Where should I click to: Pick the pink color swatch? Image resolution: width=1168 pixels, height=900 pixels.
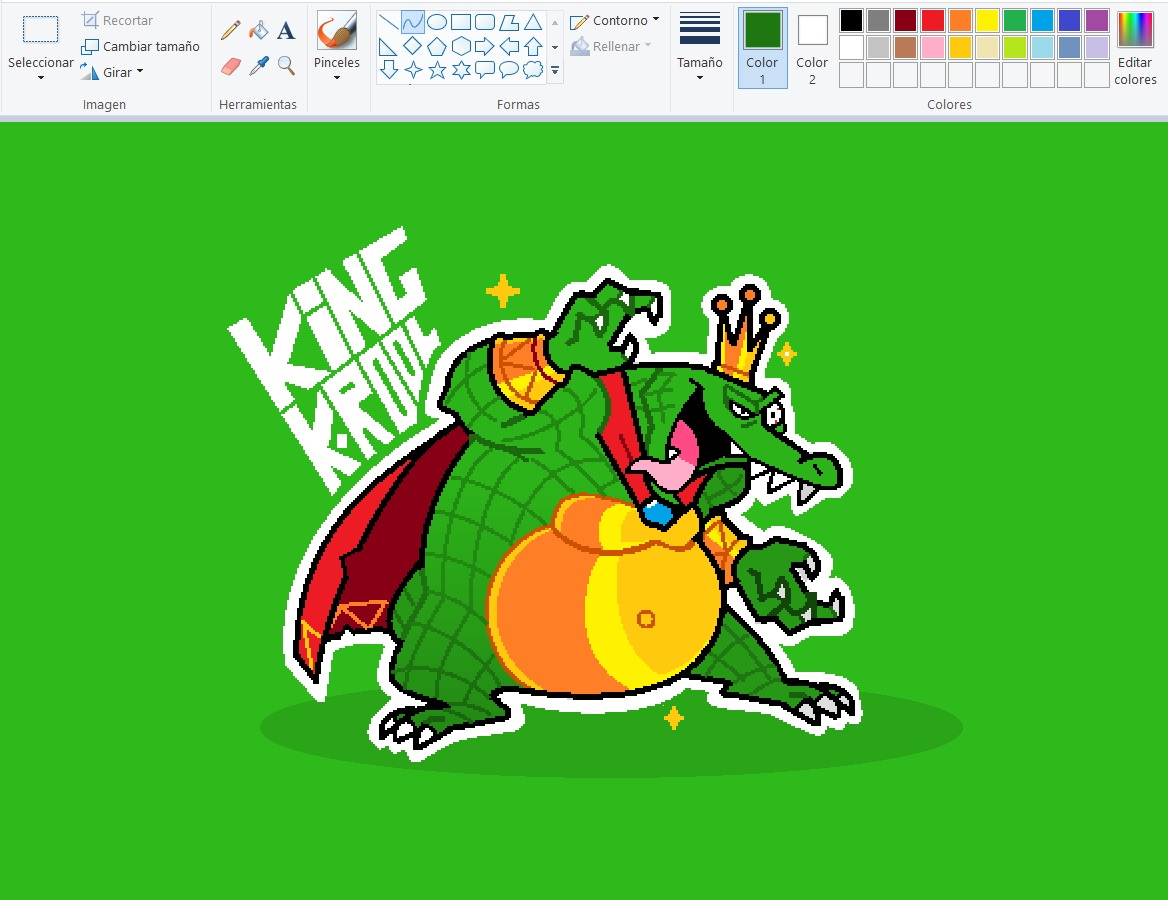(x=933, y=47)
